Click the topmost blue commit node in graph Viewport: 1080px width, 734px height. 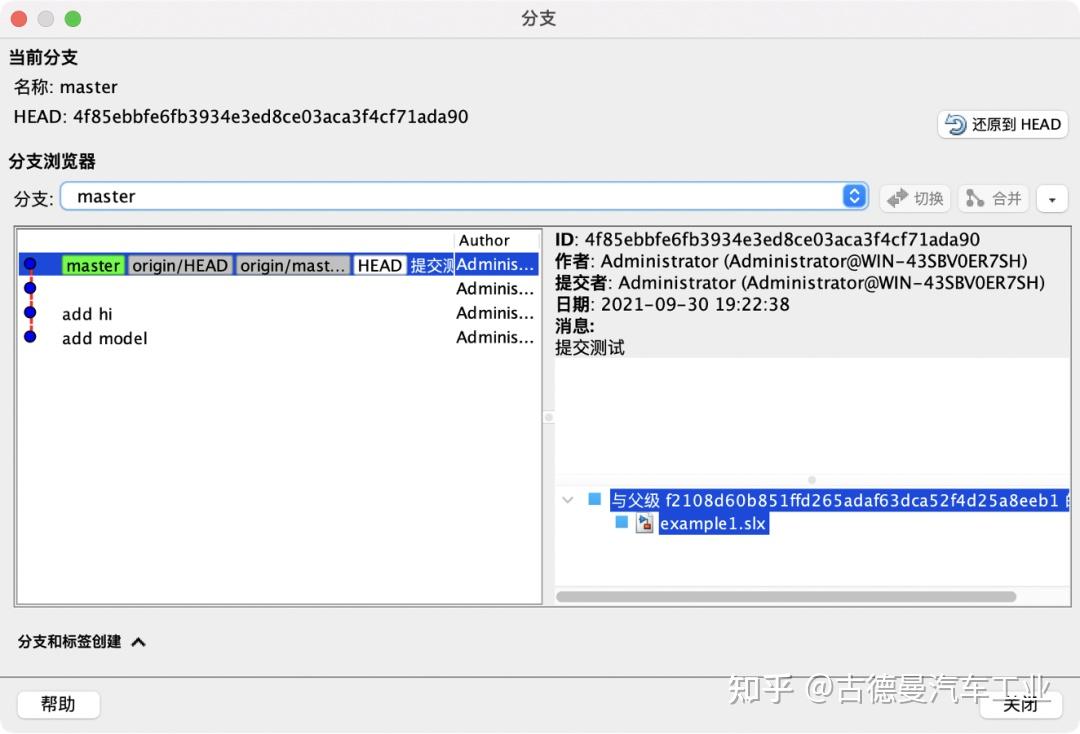coord(31,263)
